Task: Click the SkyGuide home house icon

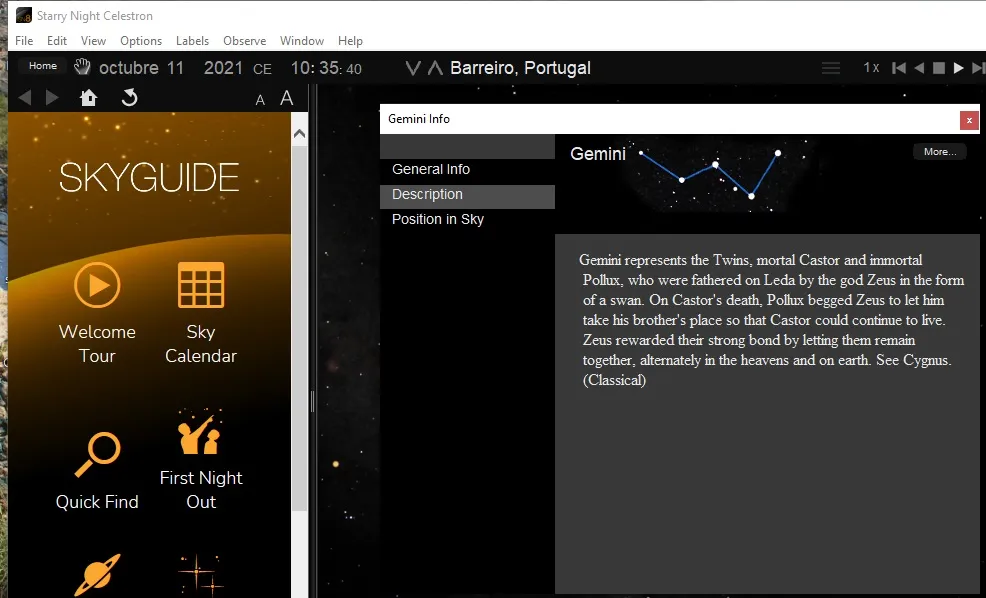Action: point(89,97)
